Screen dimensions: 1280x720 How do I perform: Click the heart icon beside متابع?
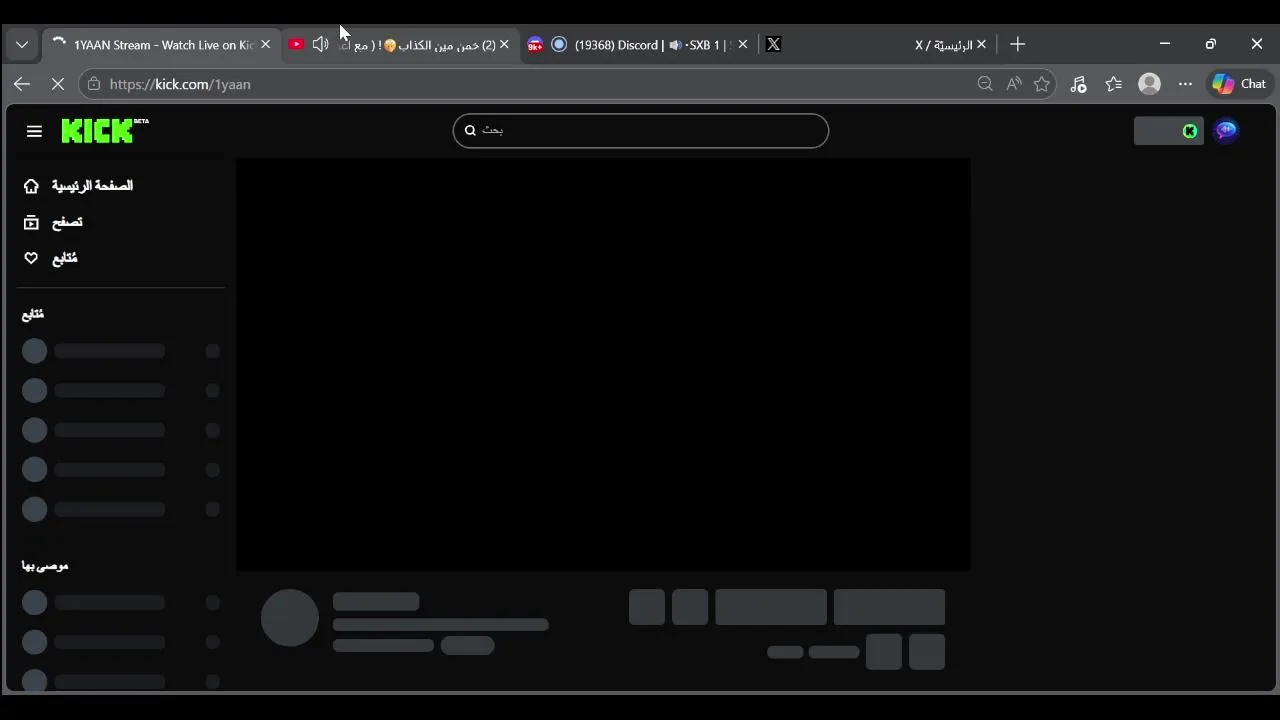(31, 258)
